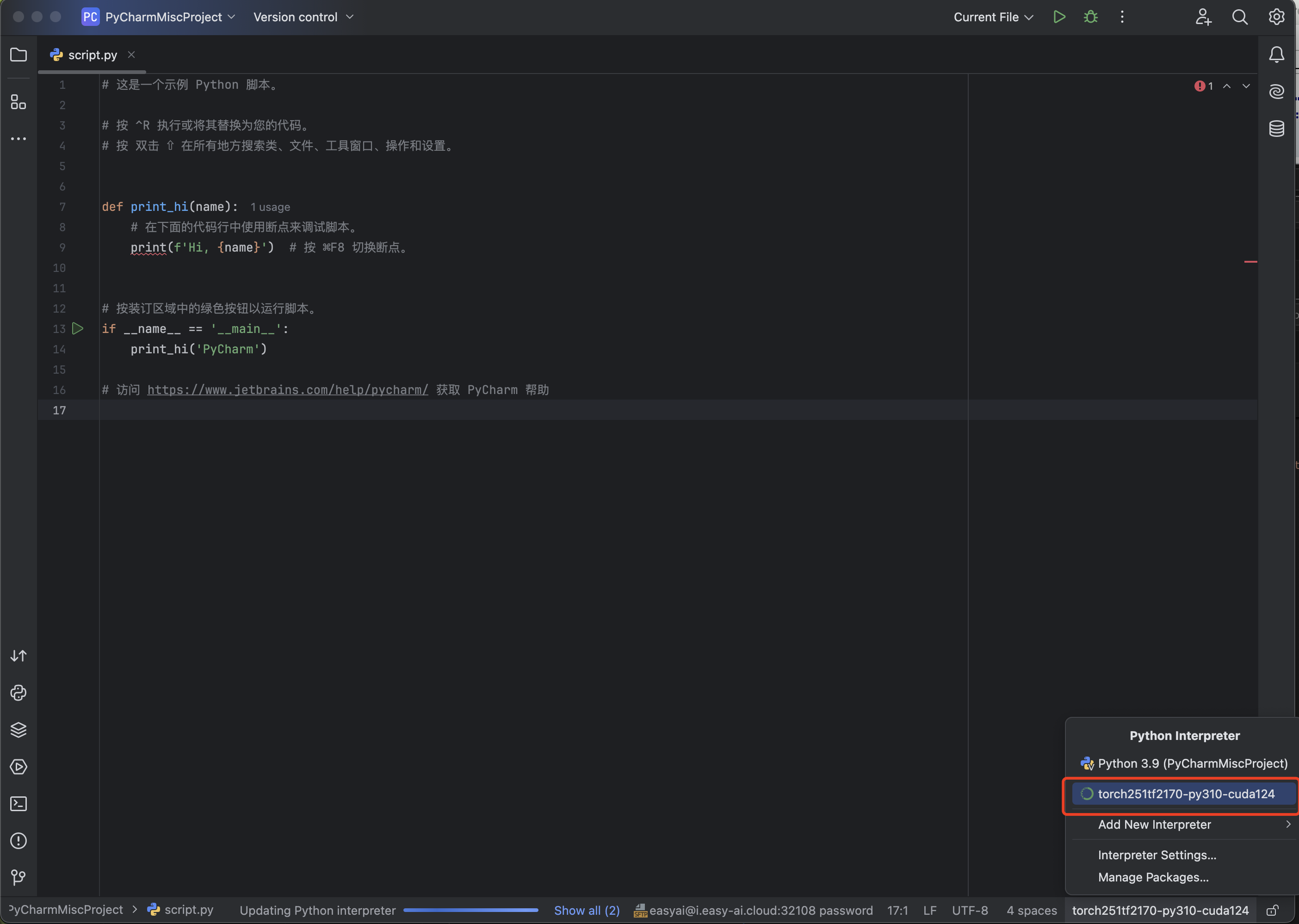The width and height of the screenshot is (1299, 924).
Task: Click the red error indicator in editor
Action: pos(1203,86)
